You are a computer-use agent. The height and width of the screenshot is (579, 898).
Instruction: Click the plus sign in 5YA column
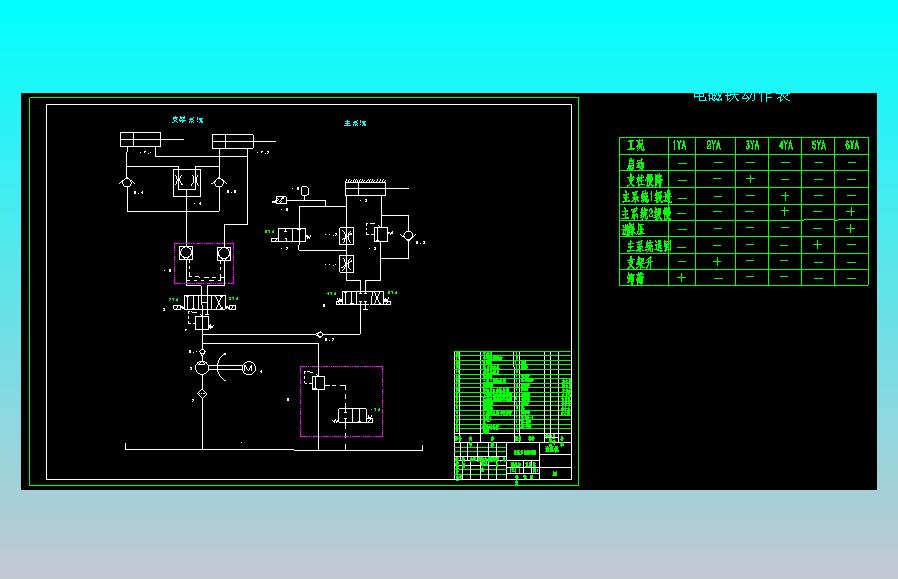pos(818,245)
